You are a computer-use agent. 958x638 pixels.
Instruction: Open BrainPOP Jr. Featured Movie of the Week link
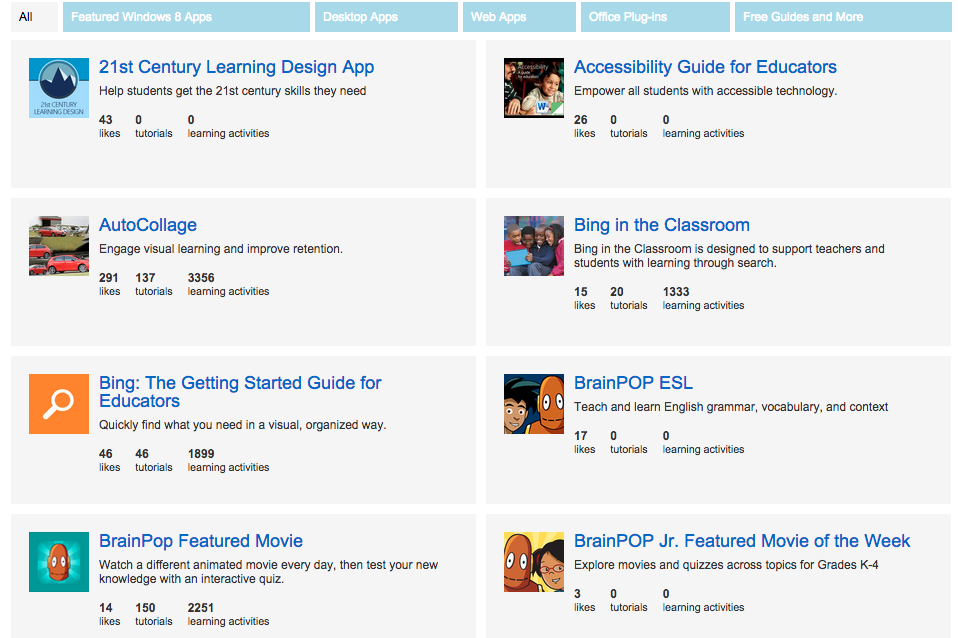pos(742,541)
